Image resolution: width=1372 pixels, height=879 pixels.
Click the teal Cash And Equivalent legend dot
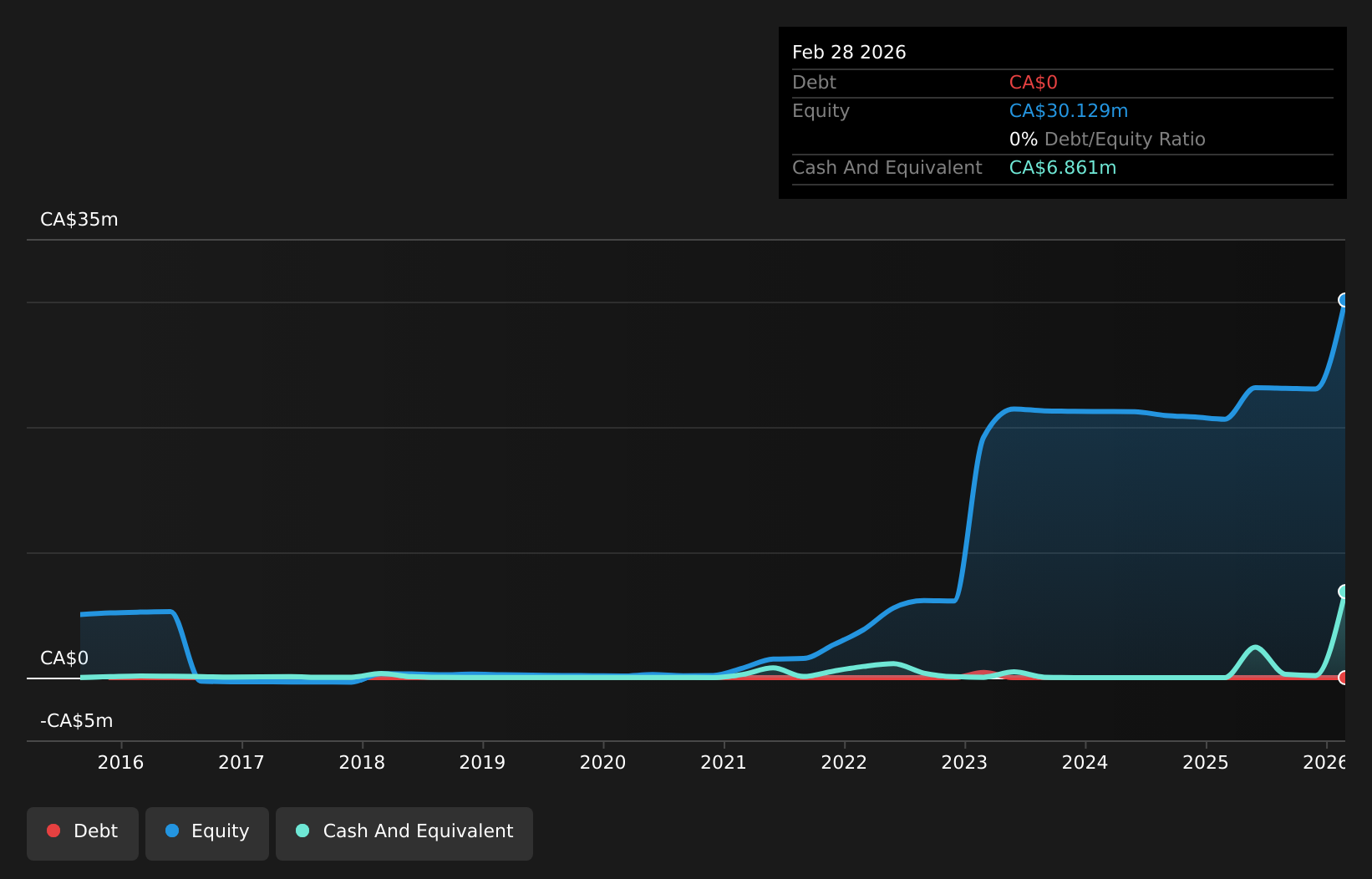click(x=302, y=831)
